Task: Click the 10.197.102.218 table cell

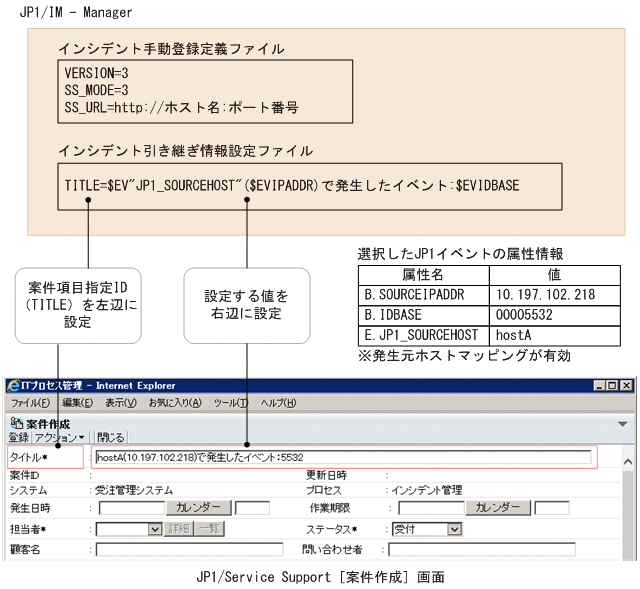Action: coord(555,295)
